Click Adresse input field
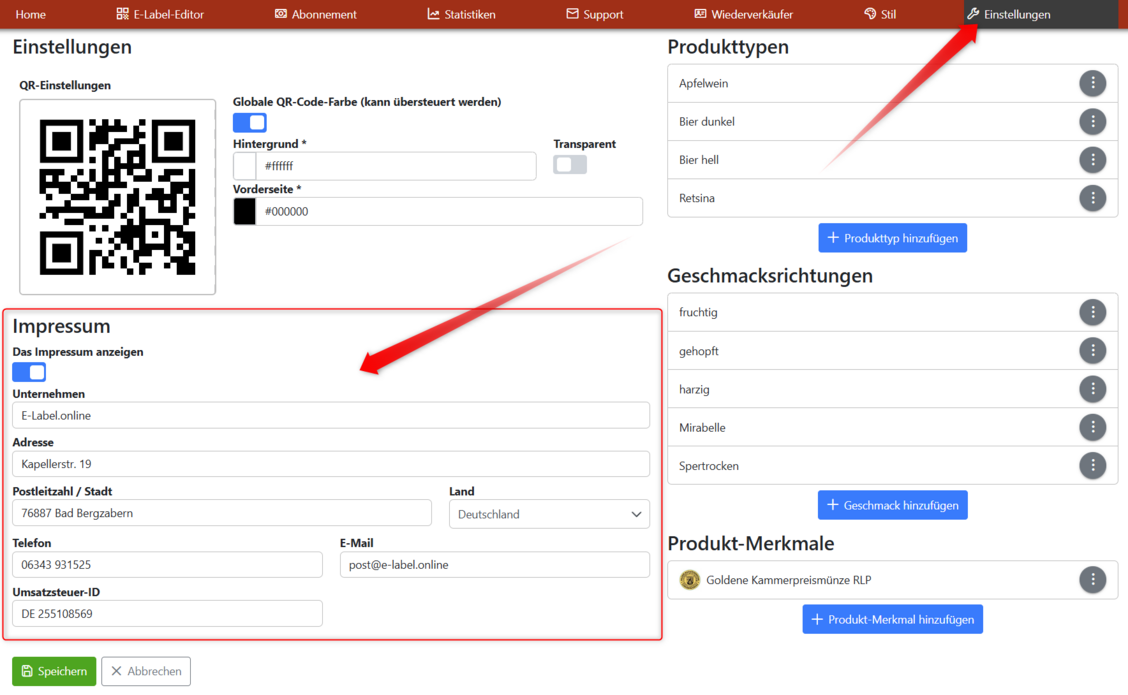Screen dimensions: 1128x695 pos(331,464)
